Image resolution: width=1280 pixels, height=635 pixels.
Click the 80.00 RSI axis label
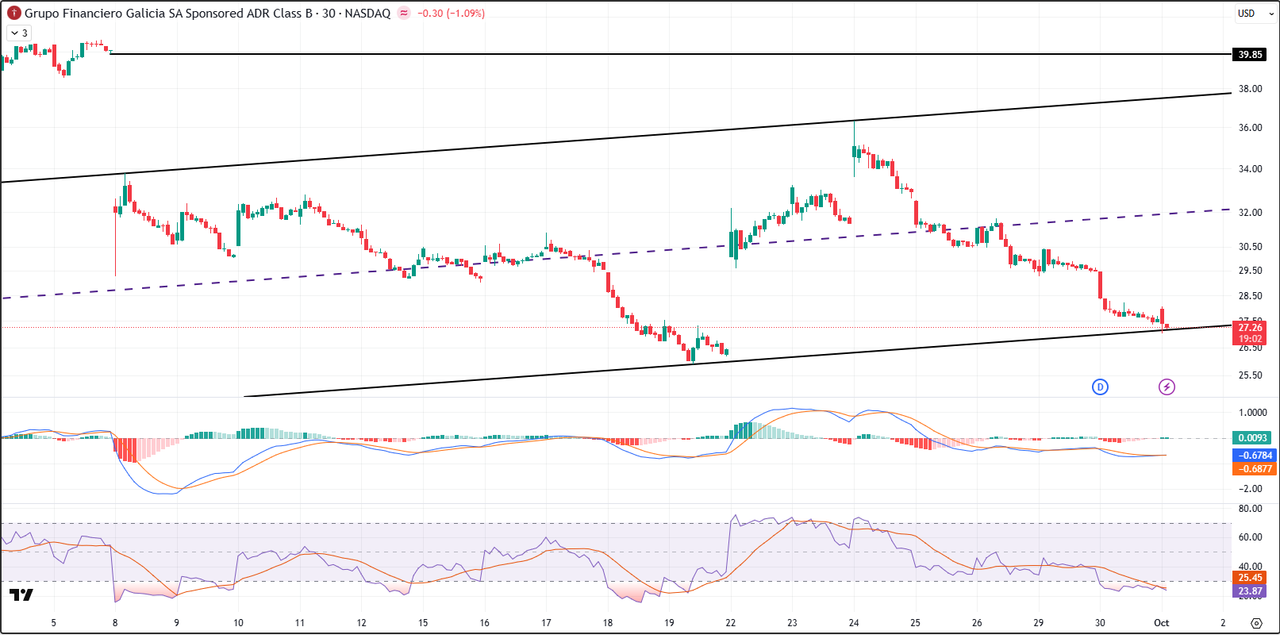pyautogui.click(x=1249, y=509)
